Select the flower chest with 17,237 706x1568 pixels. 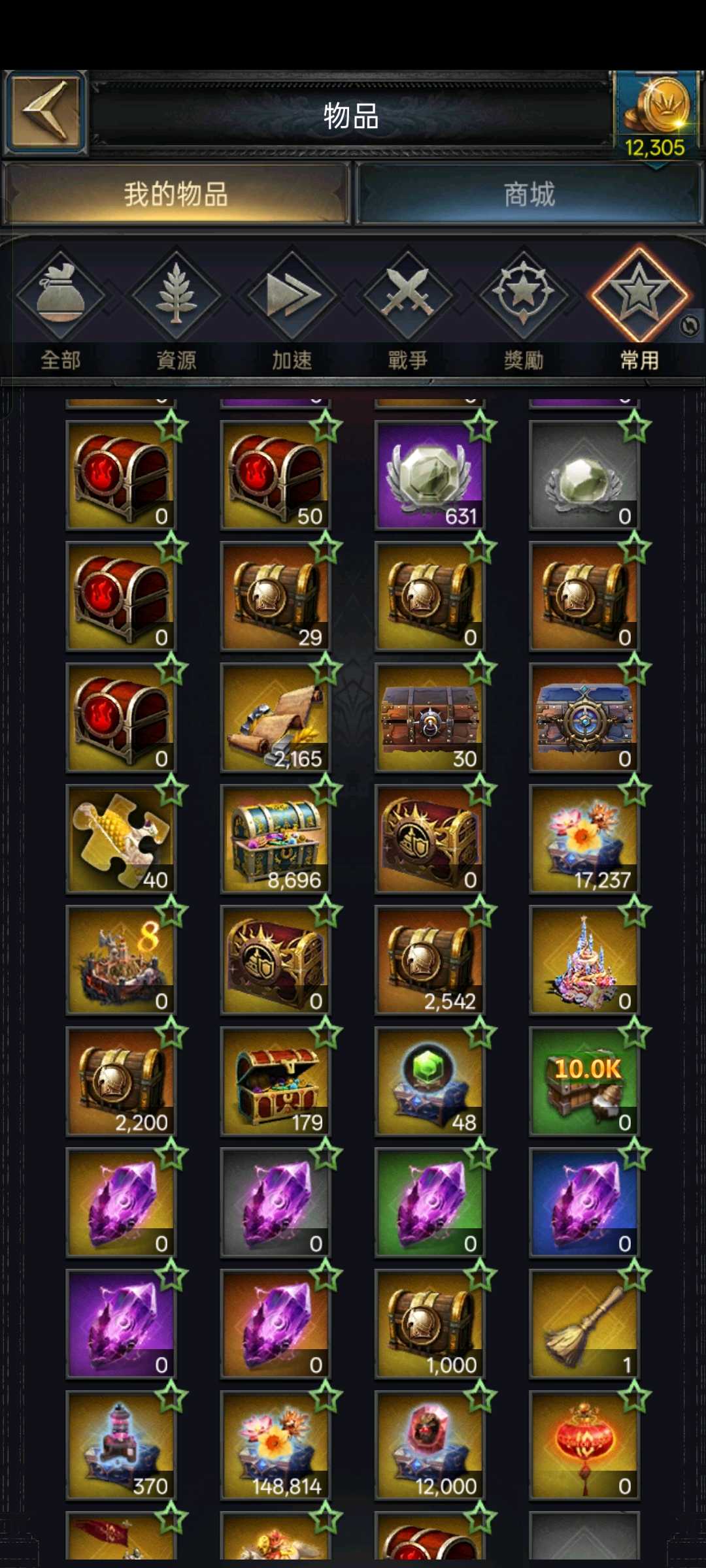(584, 839)
